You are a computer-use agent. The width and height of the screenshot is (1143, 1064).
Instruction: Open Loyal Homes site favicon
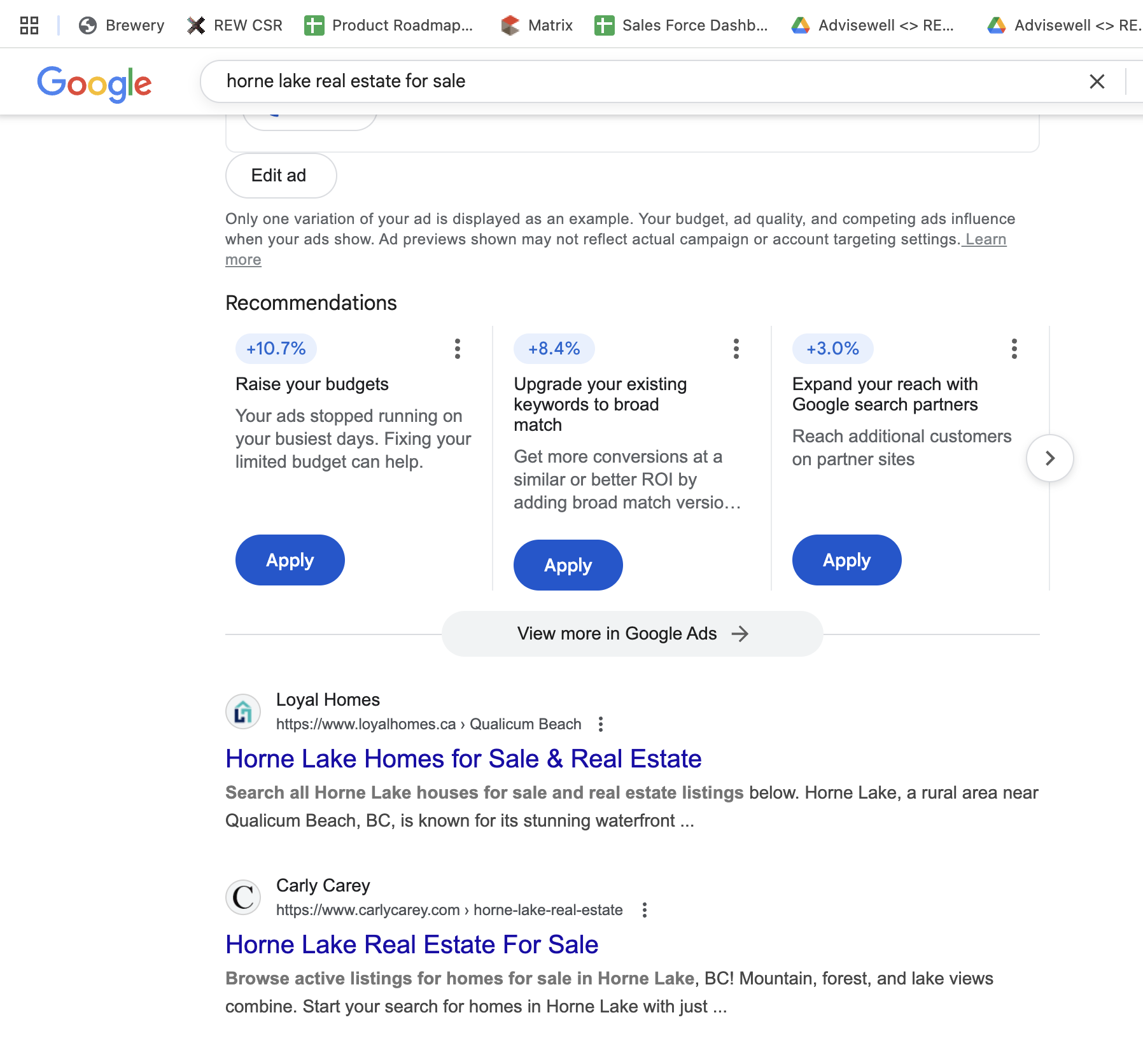243,711
